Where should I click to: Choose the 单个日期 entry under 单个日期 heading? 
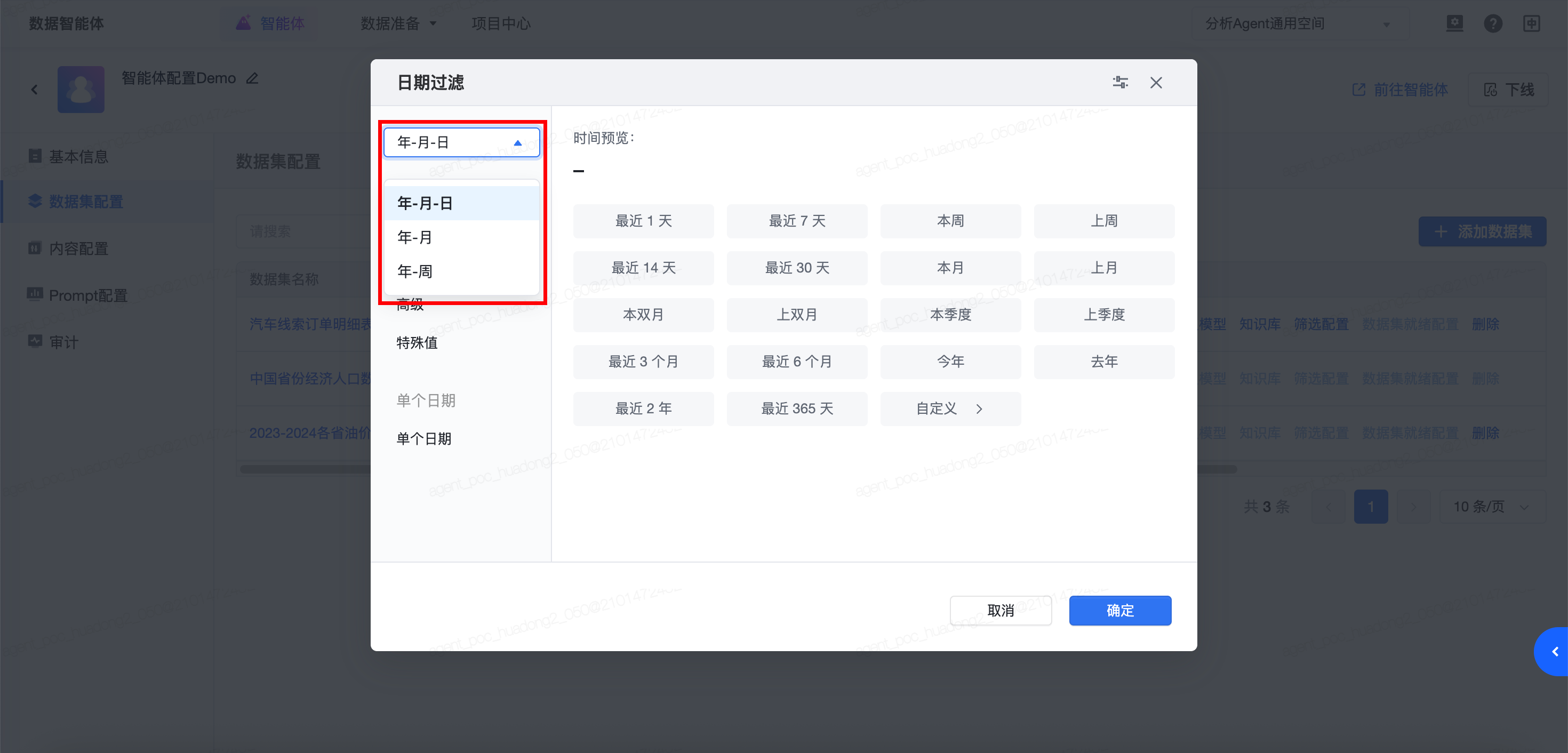tap(423, 439)
